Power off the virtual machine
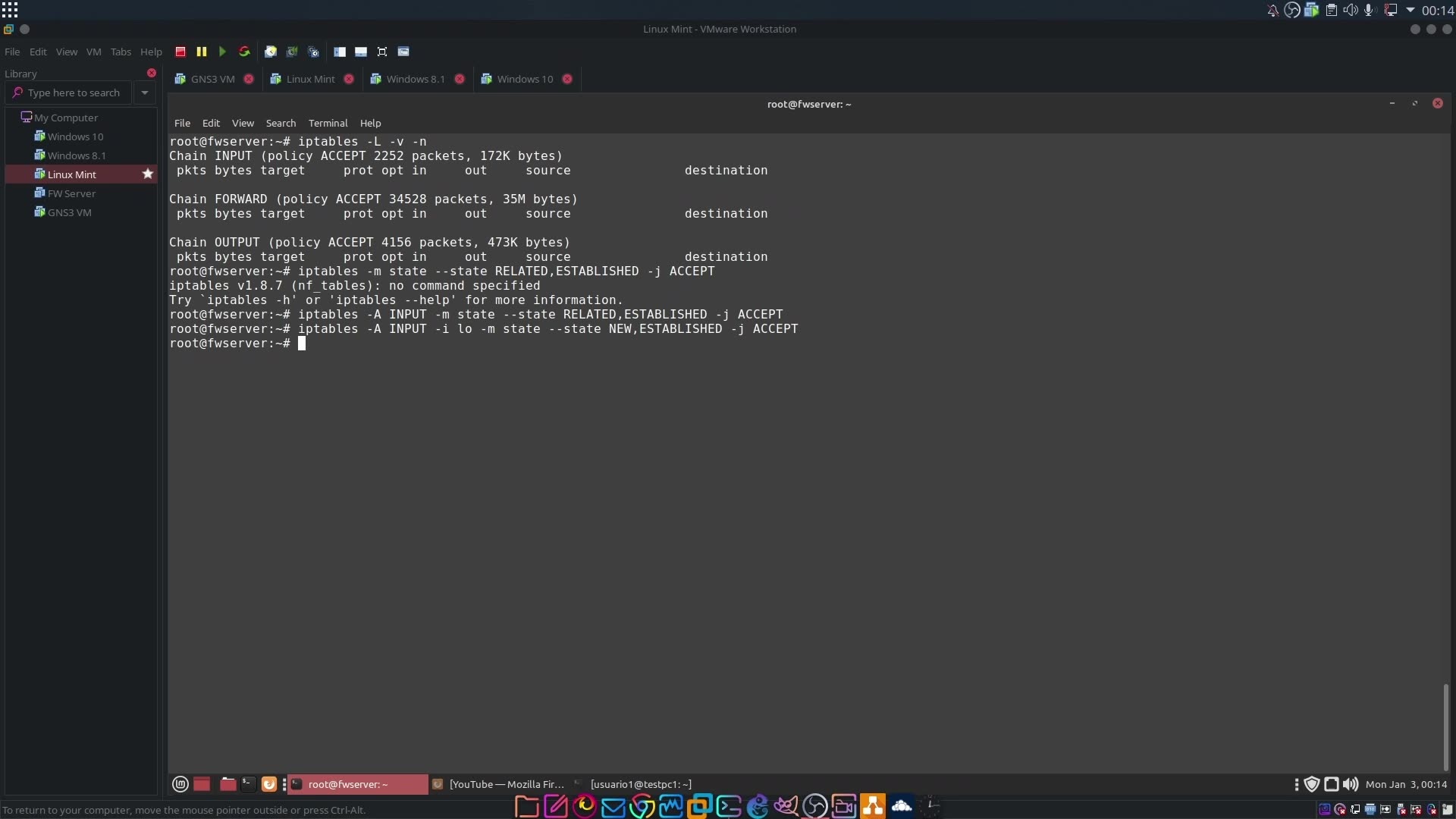The image size is (1456, 819). tap(180, 52)
